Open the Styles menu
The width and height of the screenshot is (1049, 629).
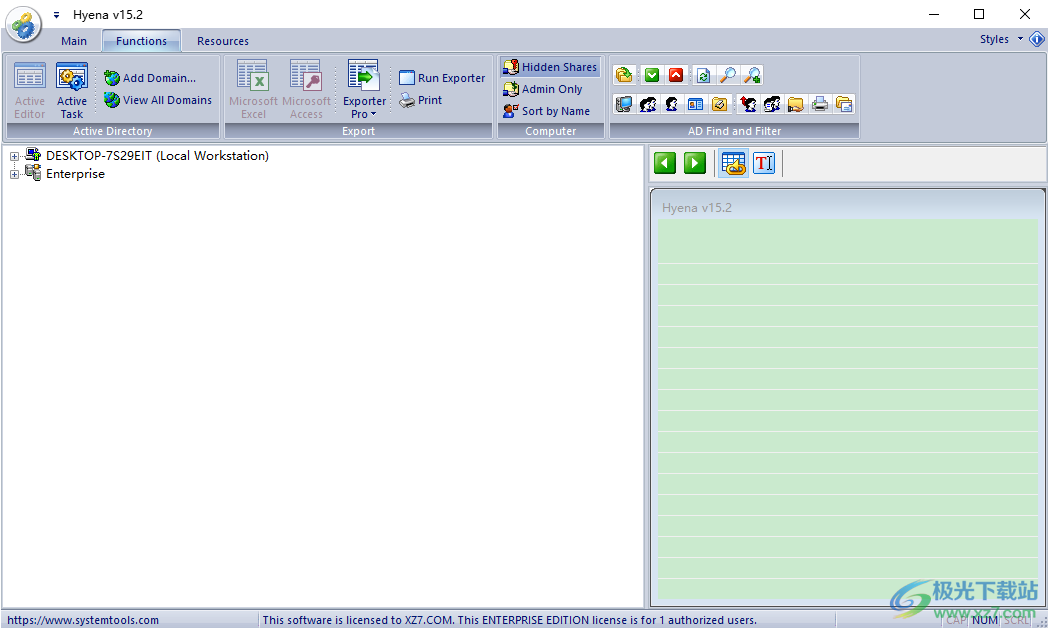999,39
